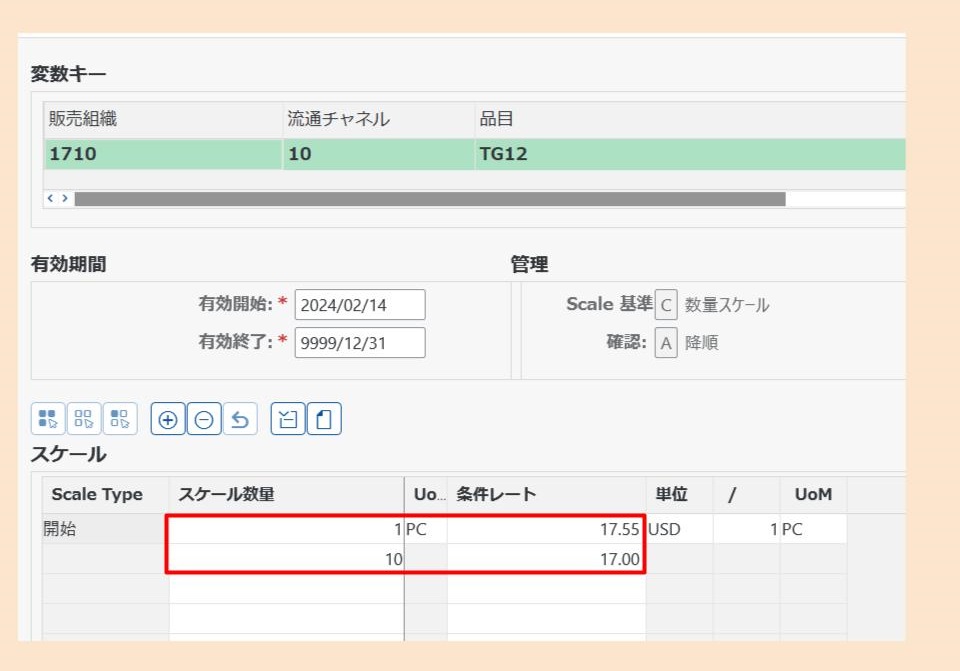Click the horizontal scrollbar of the 変数キー table
This screenshot has width=960, height=671.
click(x=430, y=198)
